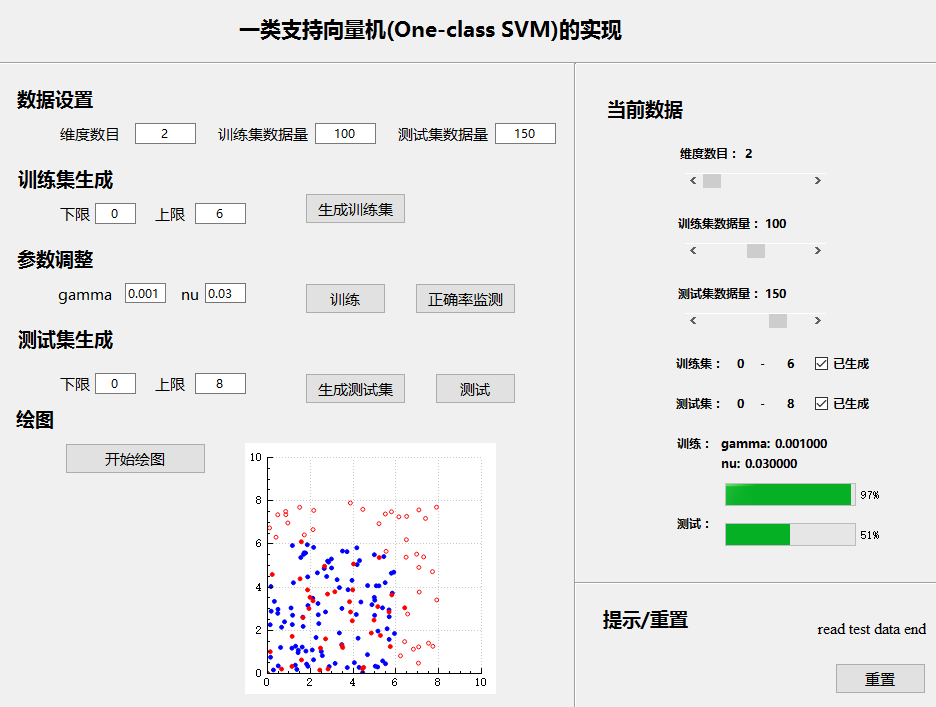Viewport: 936px width, 707px height.
Task: Click the 测试集 上限 input field
Action: coord(220,384)
